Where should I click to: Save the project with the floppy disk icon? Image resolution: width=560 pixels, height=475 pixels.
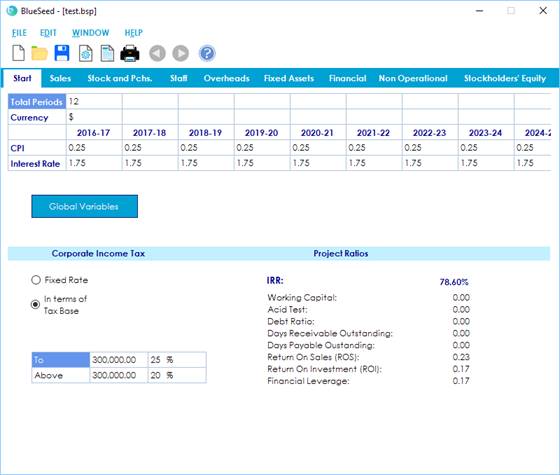[62, 53]
